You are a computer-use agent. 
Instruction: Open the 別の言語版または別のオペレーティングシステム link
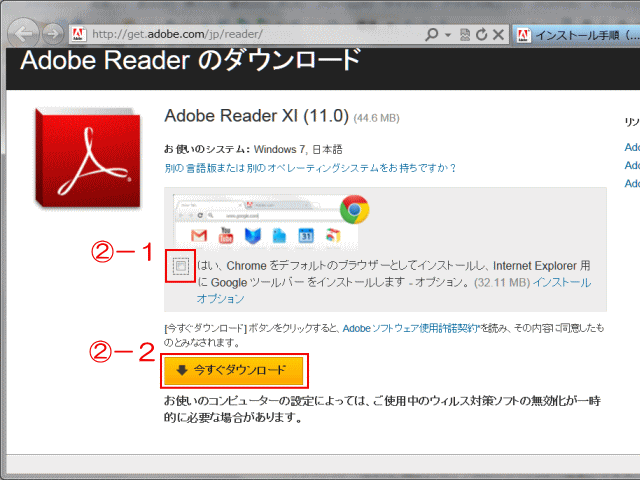coord(310,168)
